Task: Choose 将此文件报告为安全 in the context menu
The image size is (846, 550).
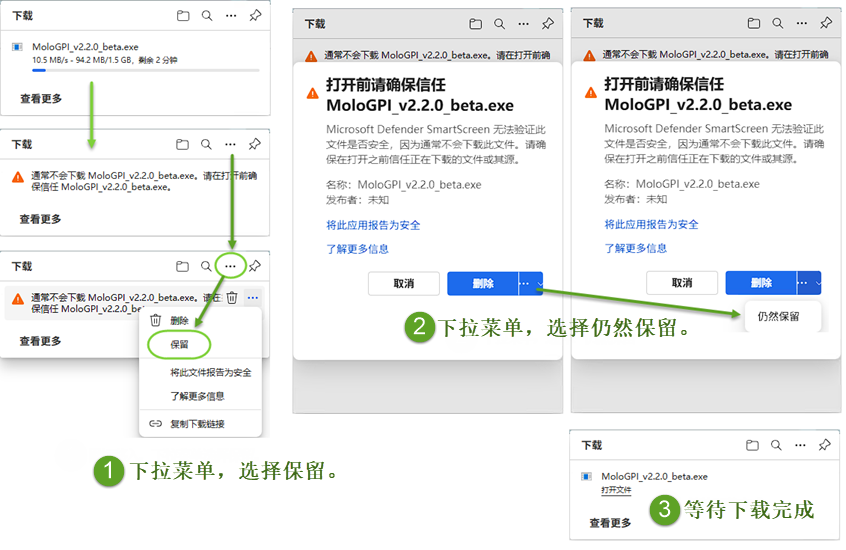Action: coord(210,372)
